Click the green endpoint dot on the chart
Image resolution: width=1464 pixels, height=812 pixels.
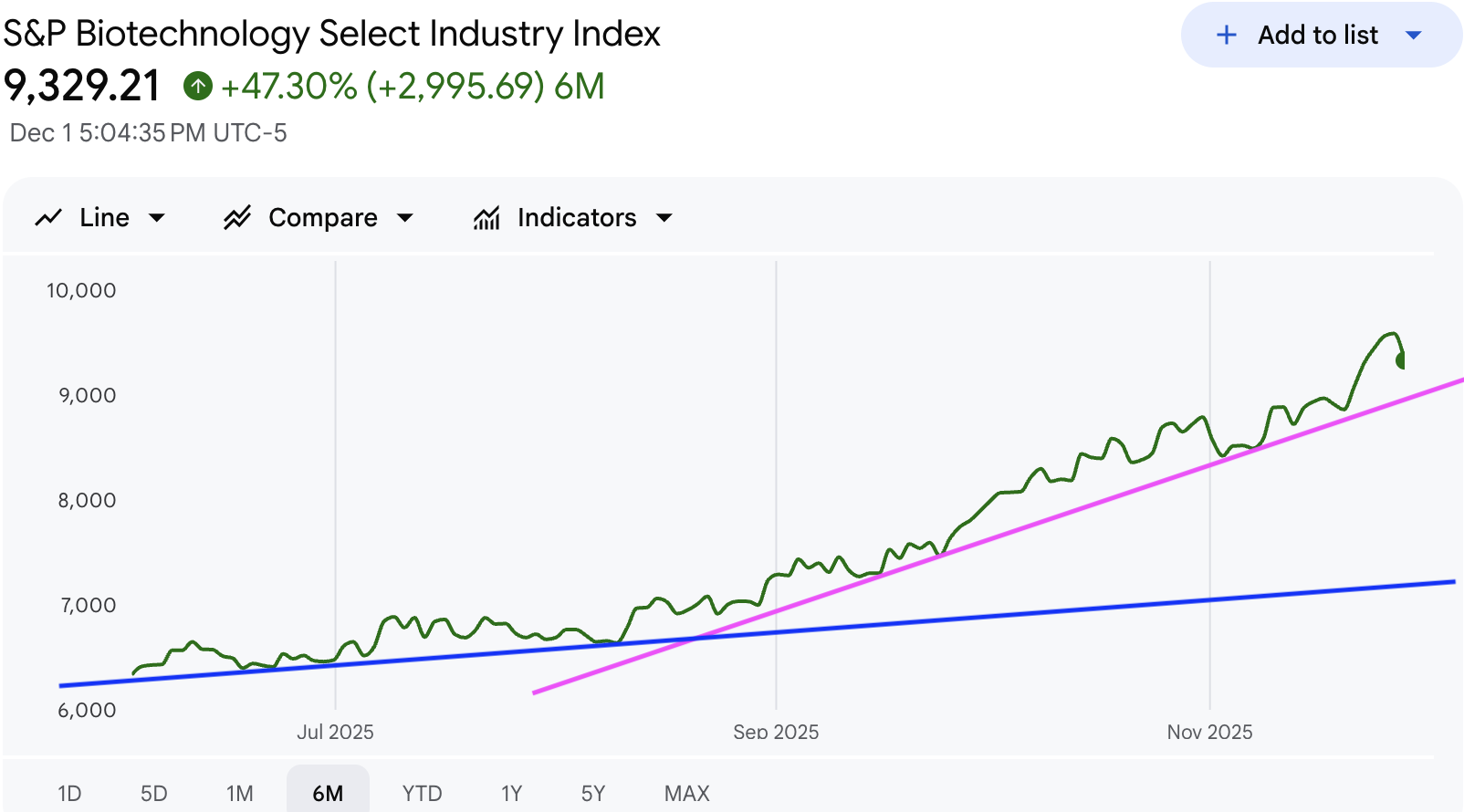pyautogui.click(x=1402, y=360)
